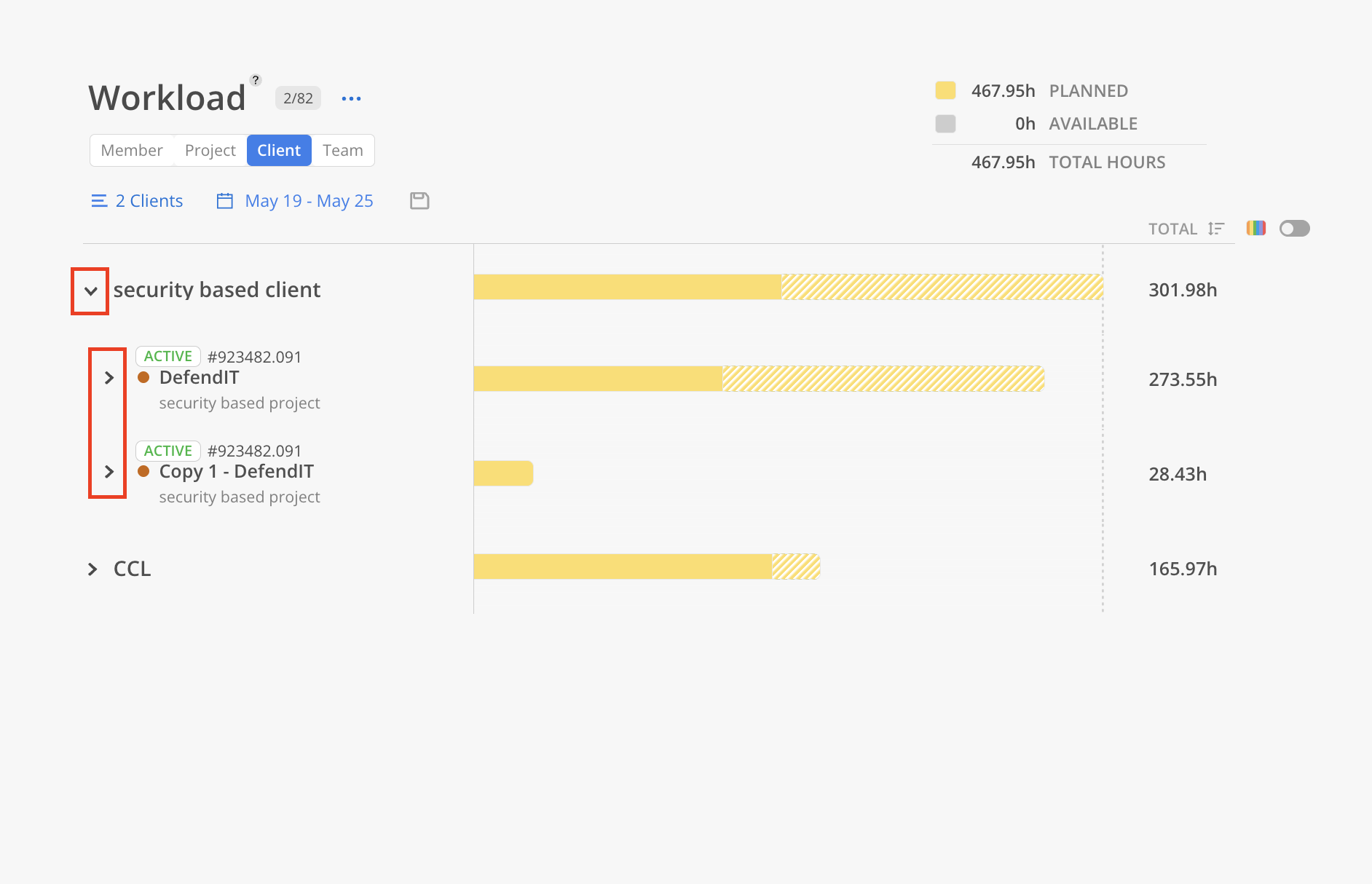Switch to the Project tab

point(210,150)
